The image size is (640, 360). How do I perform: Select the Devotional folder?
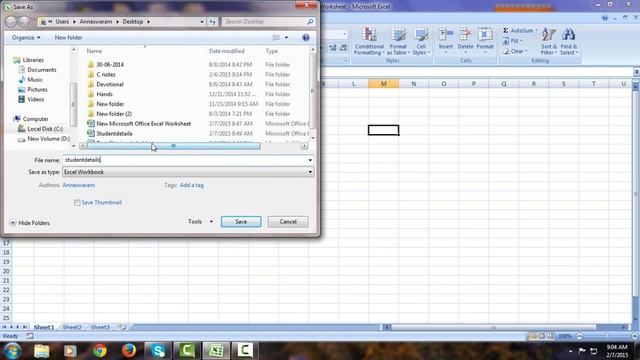point(110,84)
